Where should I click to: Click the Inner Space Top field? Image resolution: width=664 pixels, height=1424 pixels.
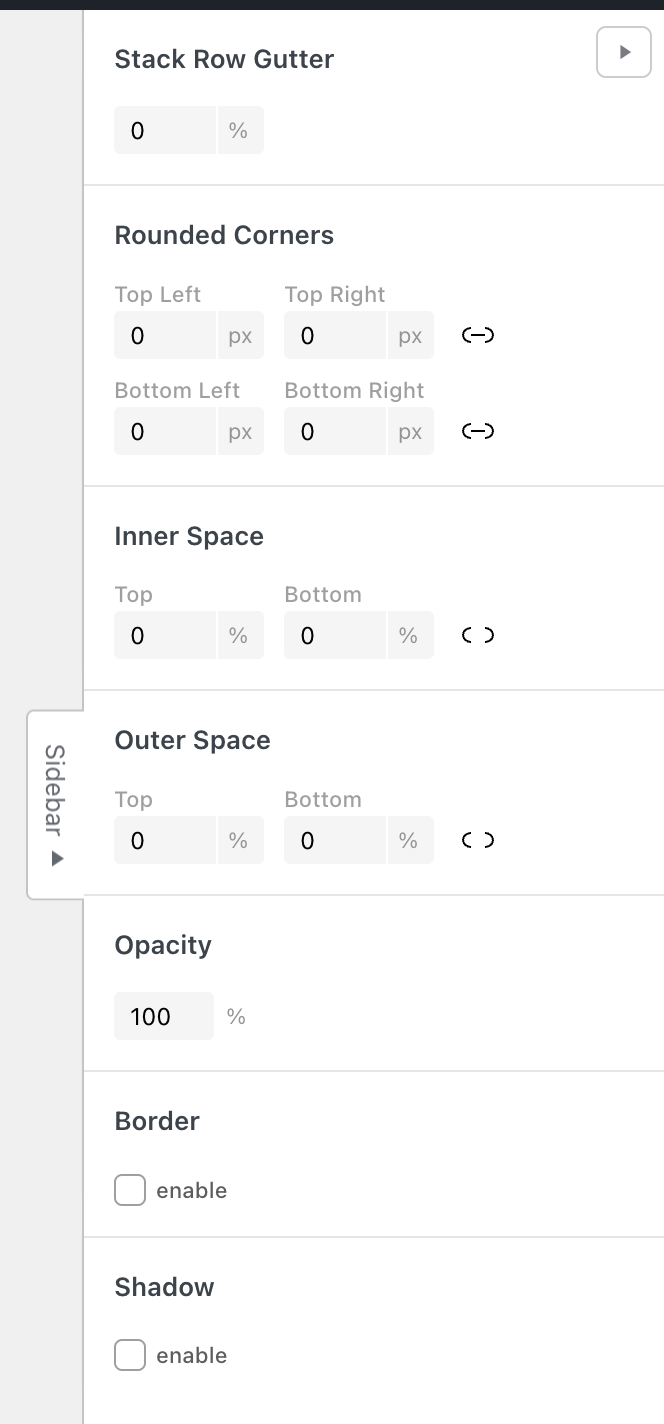165,636
